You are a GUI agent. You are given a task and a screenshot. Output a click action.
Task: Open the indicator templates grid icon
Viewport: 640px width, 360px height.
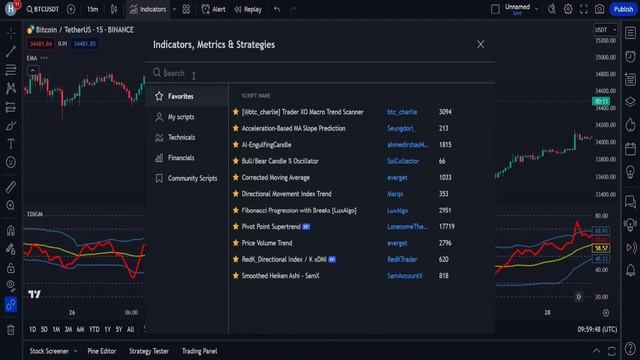(x=186, y=9)
